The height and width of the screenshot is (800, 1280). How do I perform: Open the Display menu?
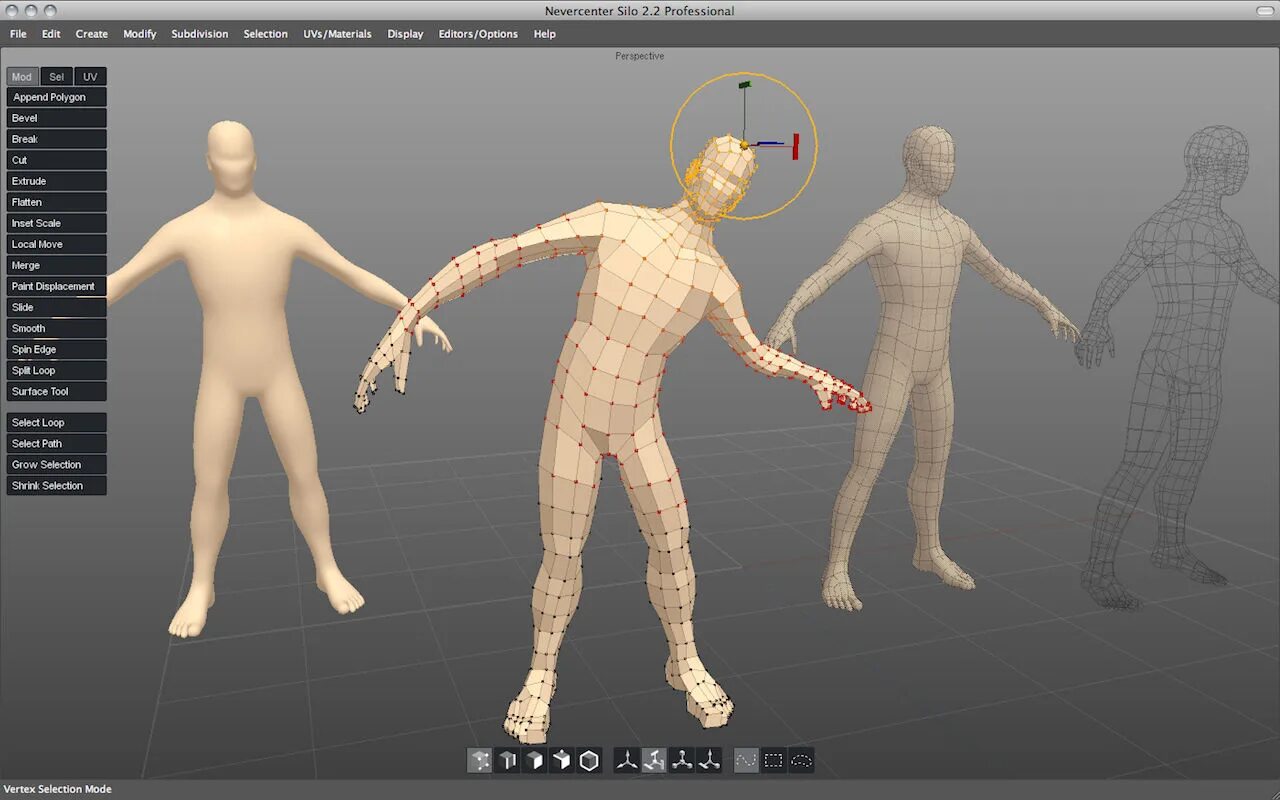click(x=405, y=34)
